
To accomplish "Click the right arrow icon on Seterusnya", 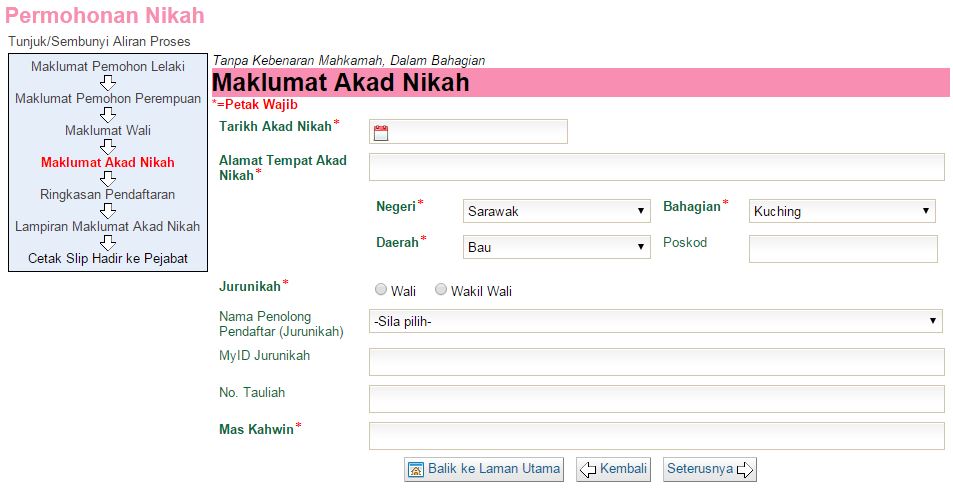I will click(745, 469).
